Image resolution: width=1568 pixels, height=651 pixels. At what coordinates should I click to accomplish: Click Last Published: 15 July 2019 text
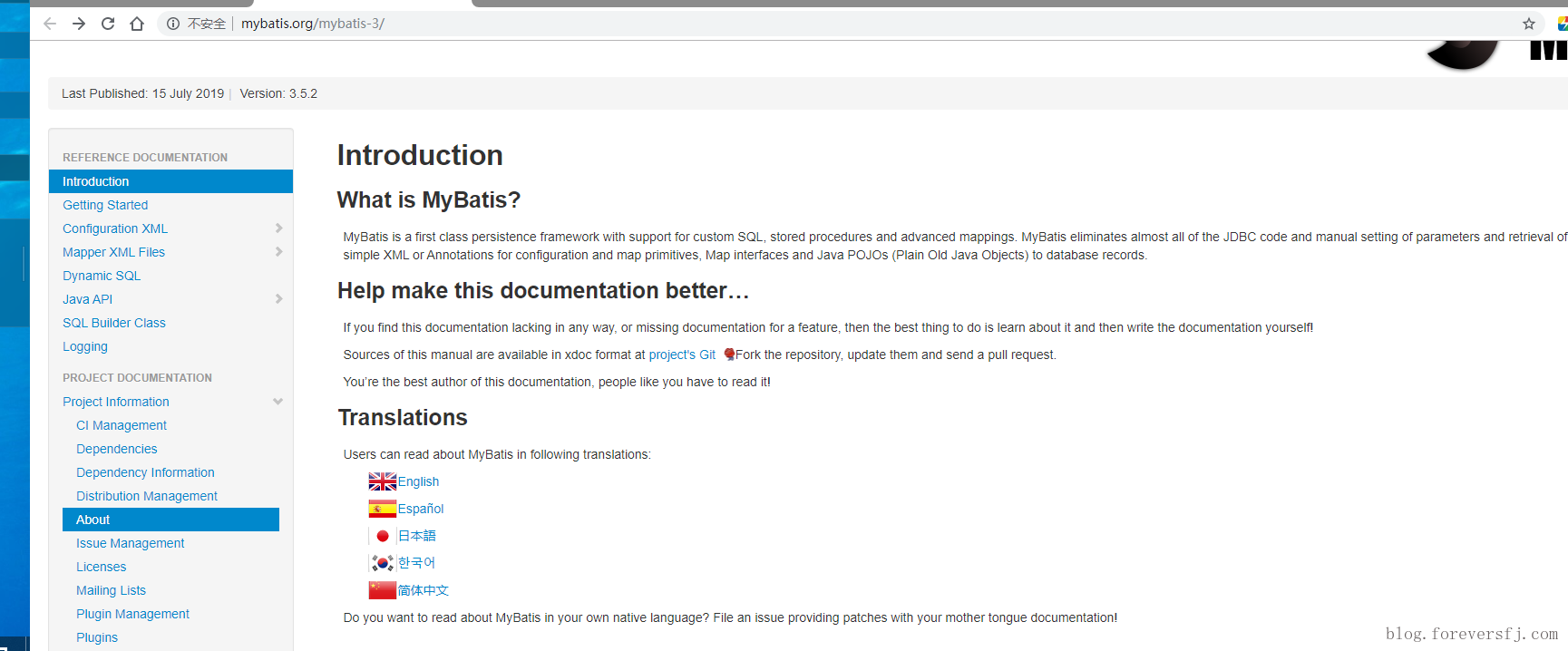[142, 93]
